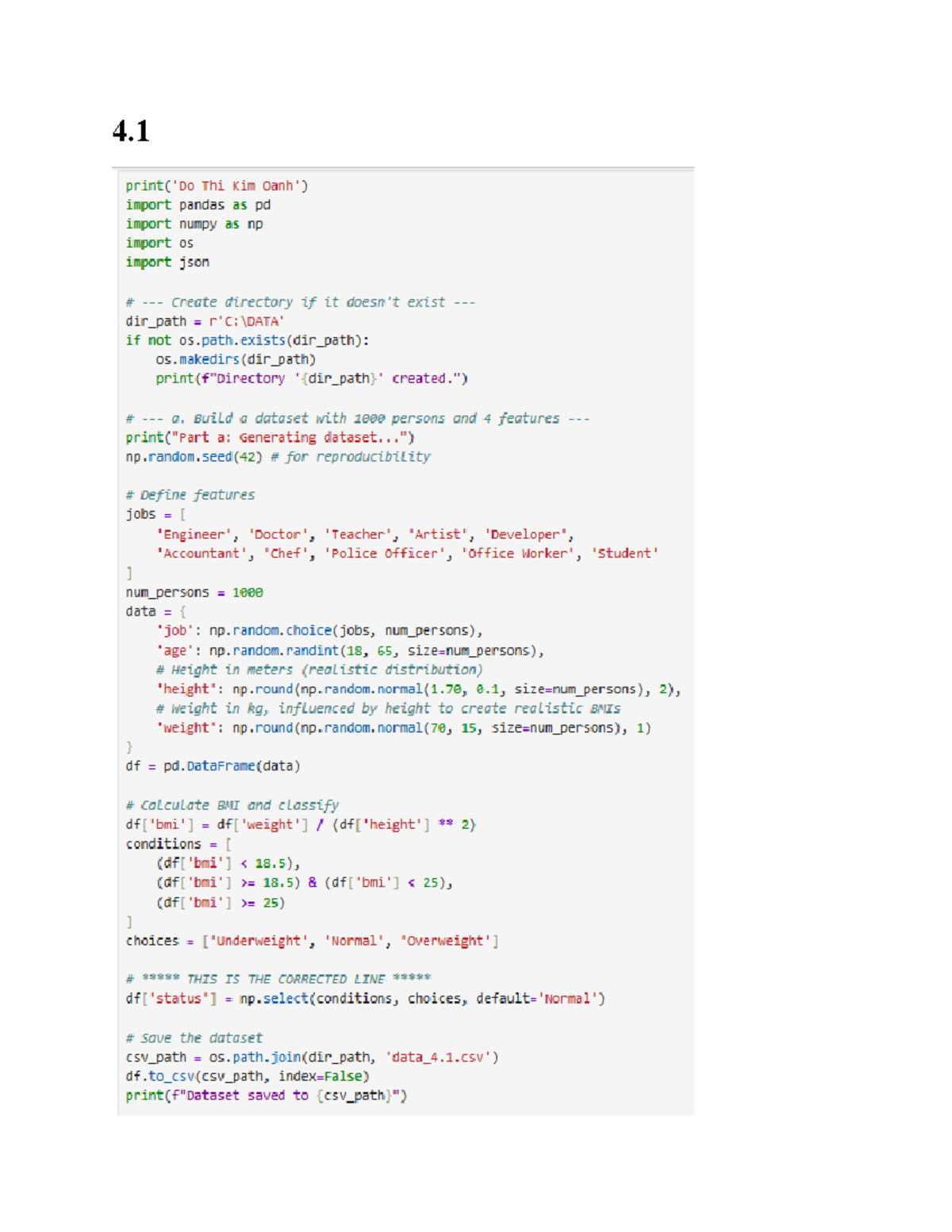Viewport: 952px width, 1232px height.
Task: Click the '# Save the dataset' comment
Action: (x=194, y=1038)
